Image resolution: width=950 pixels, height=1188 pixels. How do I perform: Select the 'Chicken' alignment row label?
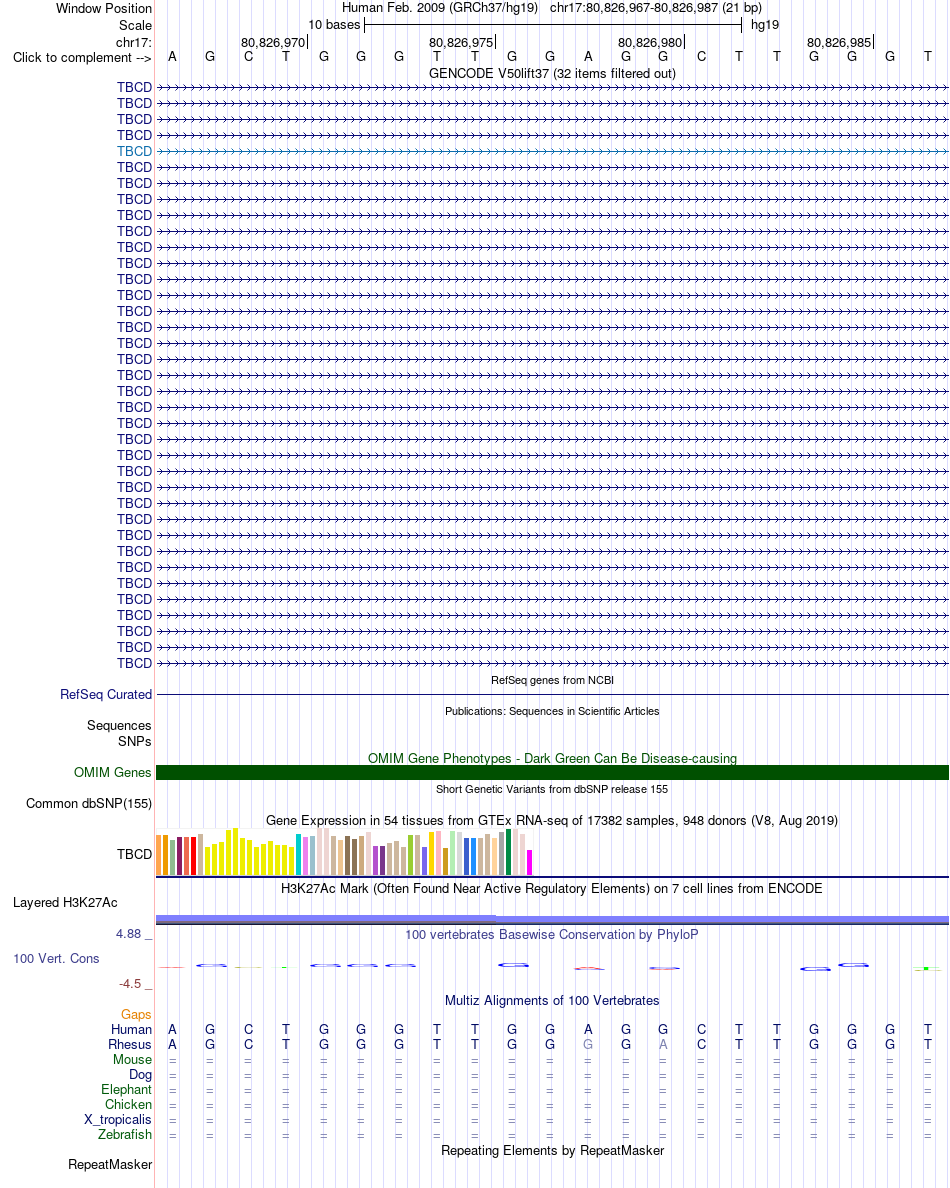click(128, 1104)
